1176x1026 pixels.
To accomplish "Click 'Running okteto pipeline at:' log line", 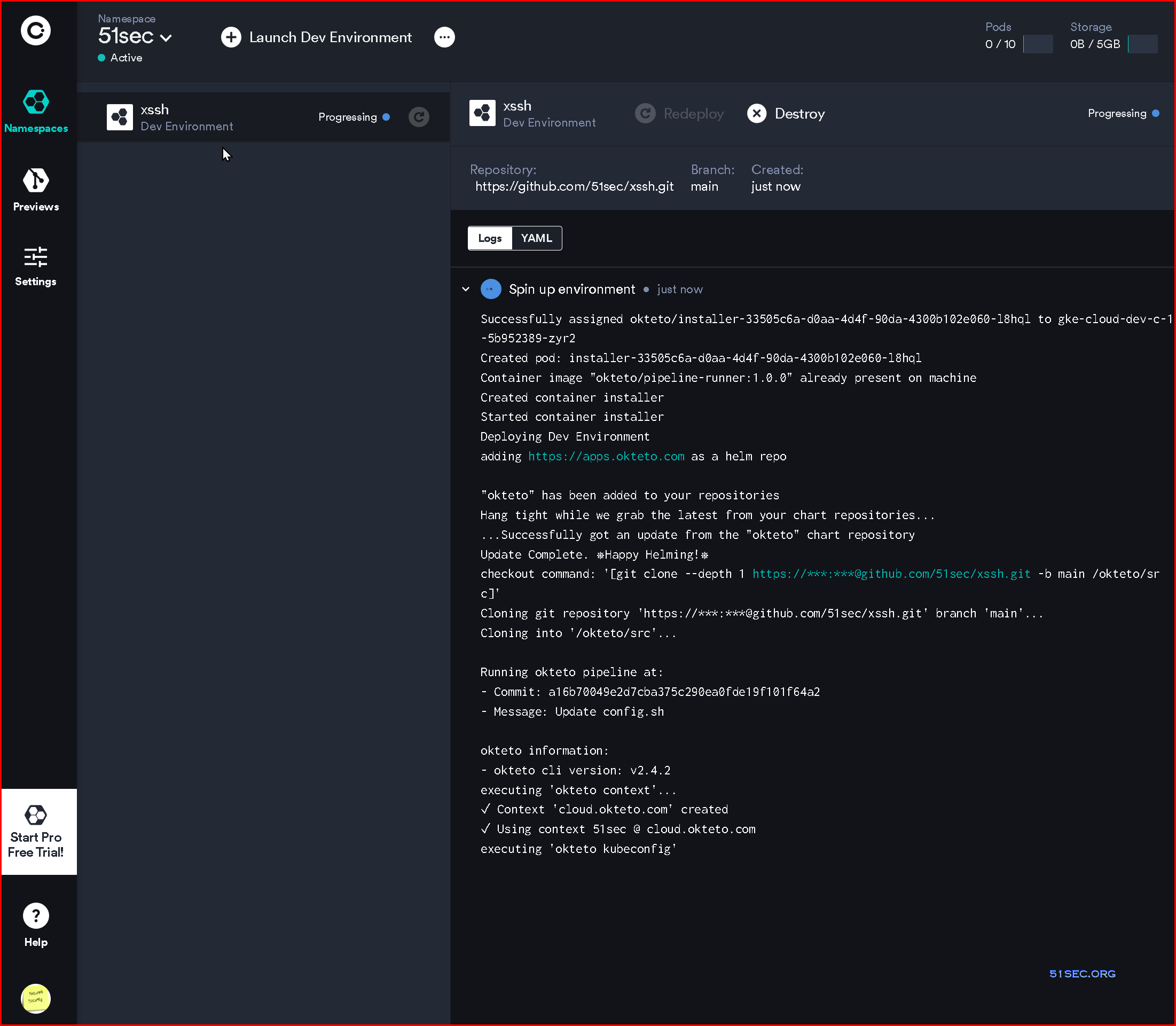I will 571,672.
